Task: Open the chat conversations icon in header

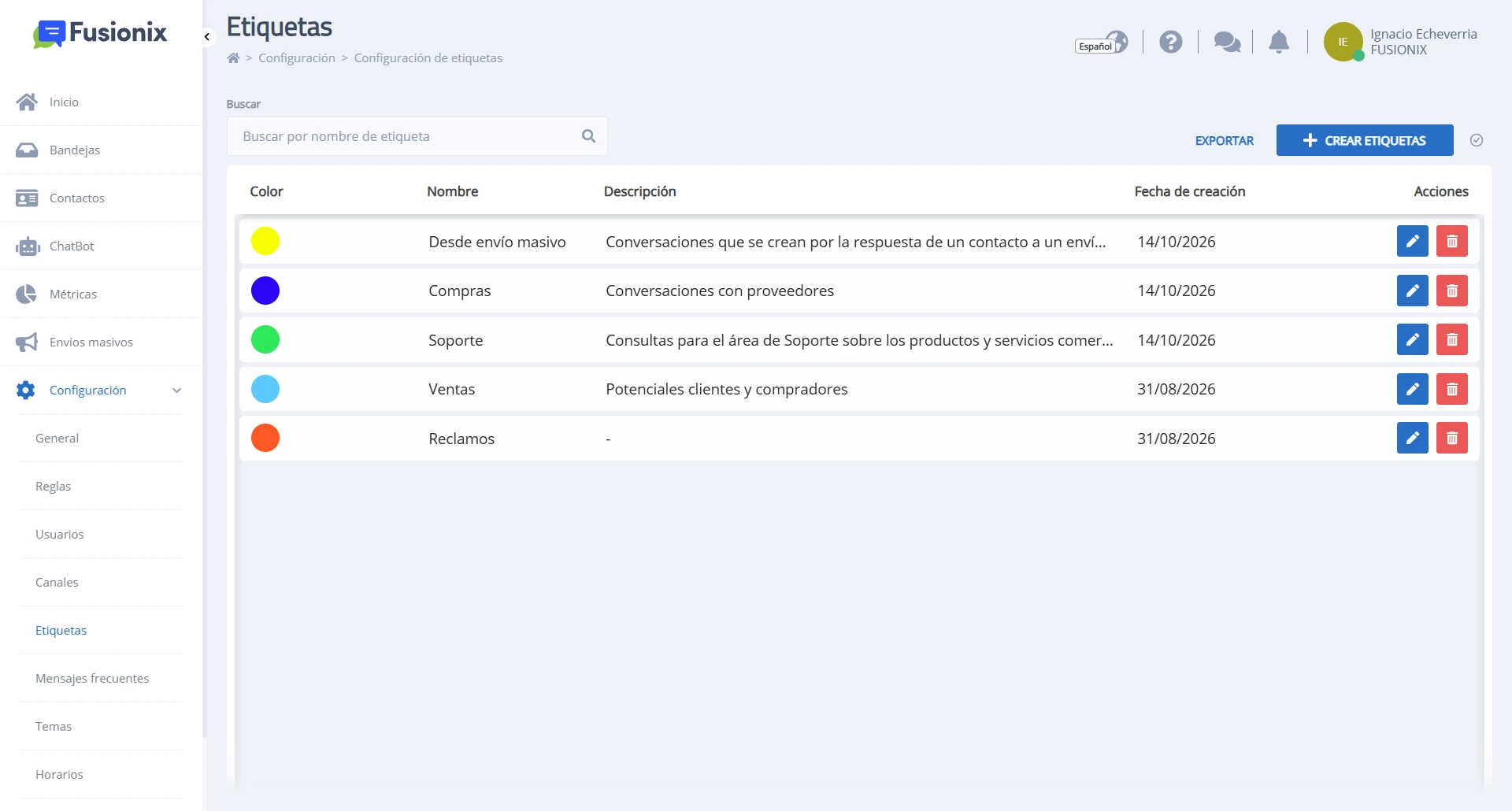Action: point(1226,42)
